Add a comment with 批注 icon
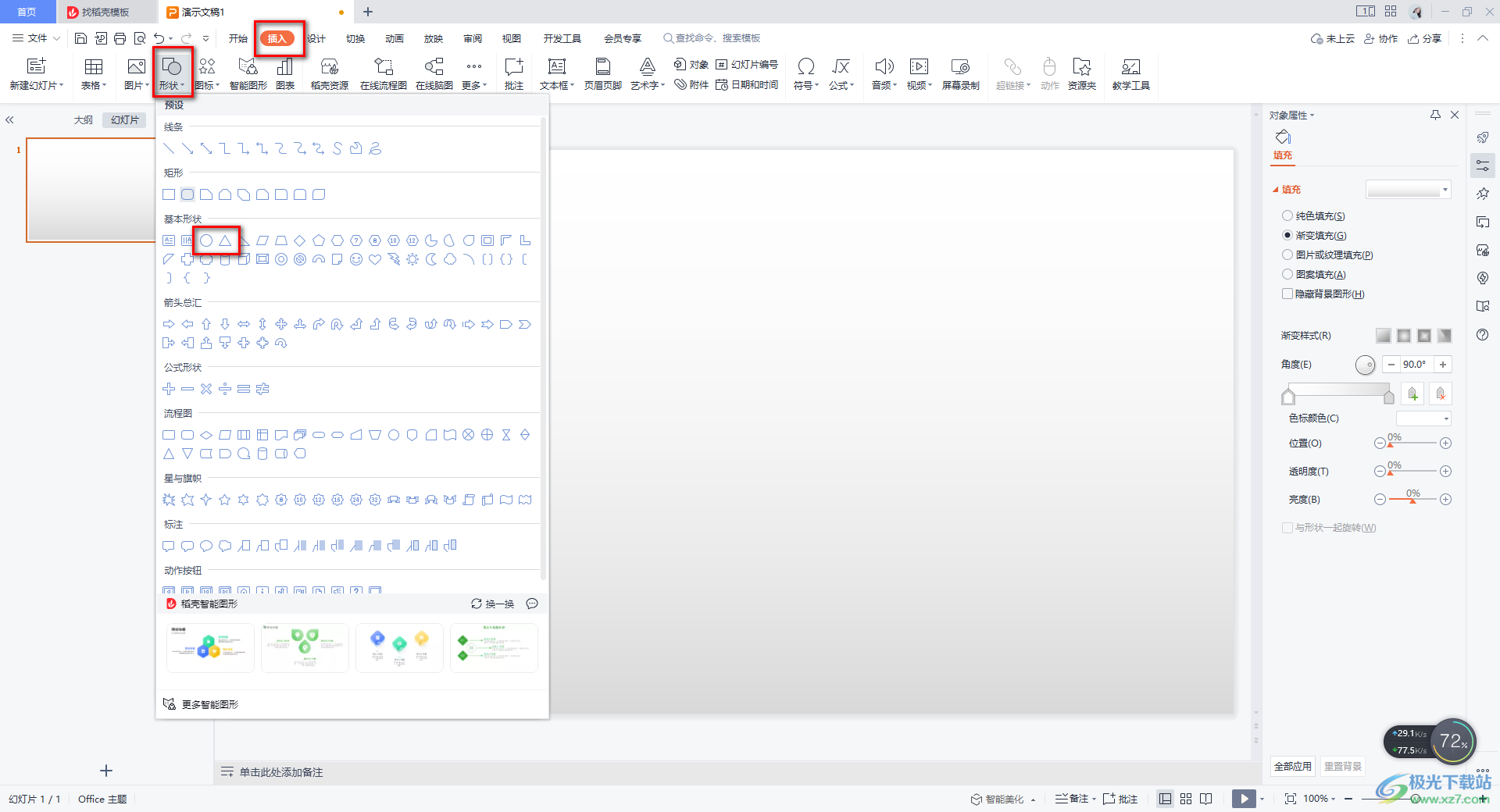This screenshot has height=812, width=1500. coord(514,73)
